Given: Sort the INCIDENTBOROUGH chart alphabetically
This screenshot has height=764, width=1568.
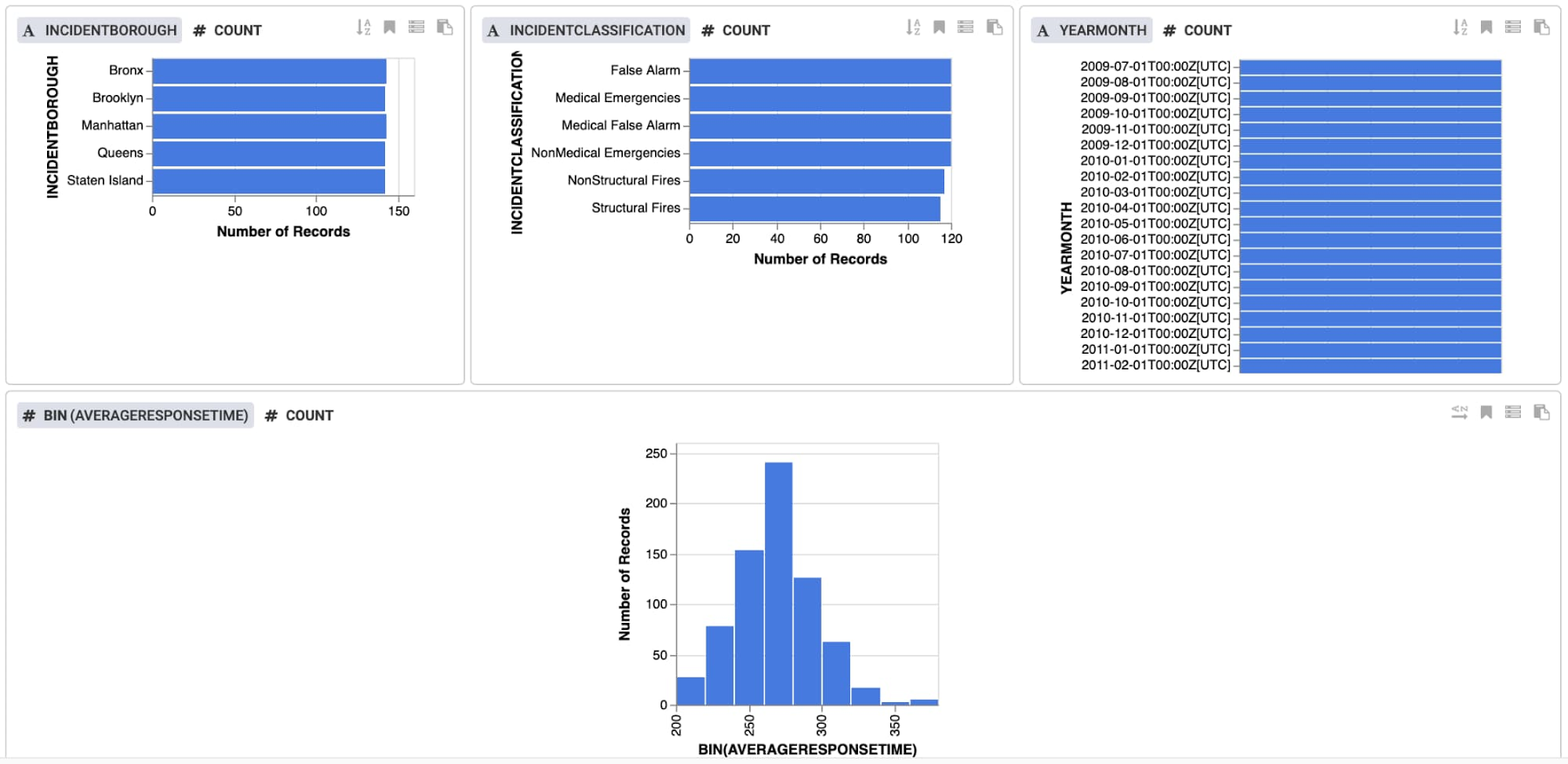Looking at the screenshot, I should 363,28.
